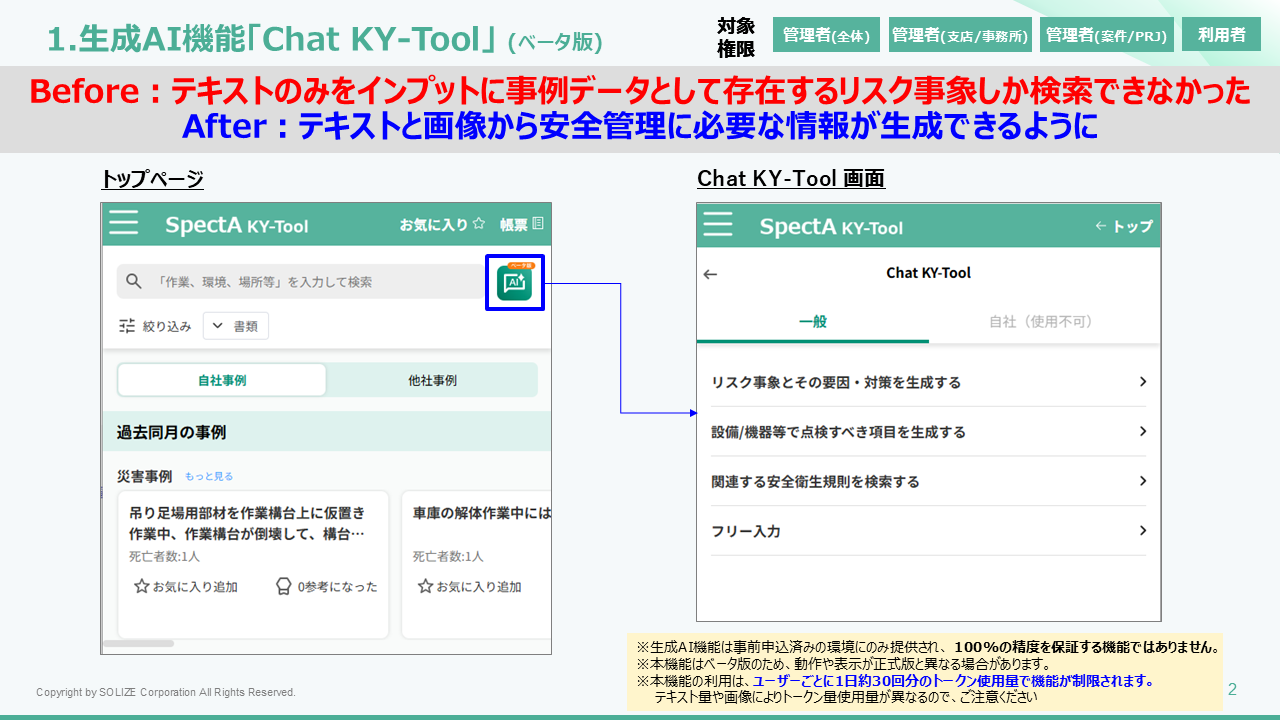The image size is (1280, 720).
Task: Click the green AI chat icon
Action: (x=514, y=283)
